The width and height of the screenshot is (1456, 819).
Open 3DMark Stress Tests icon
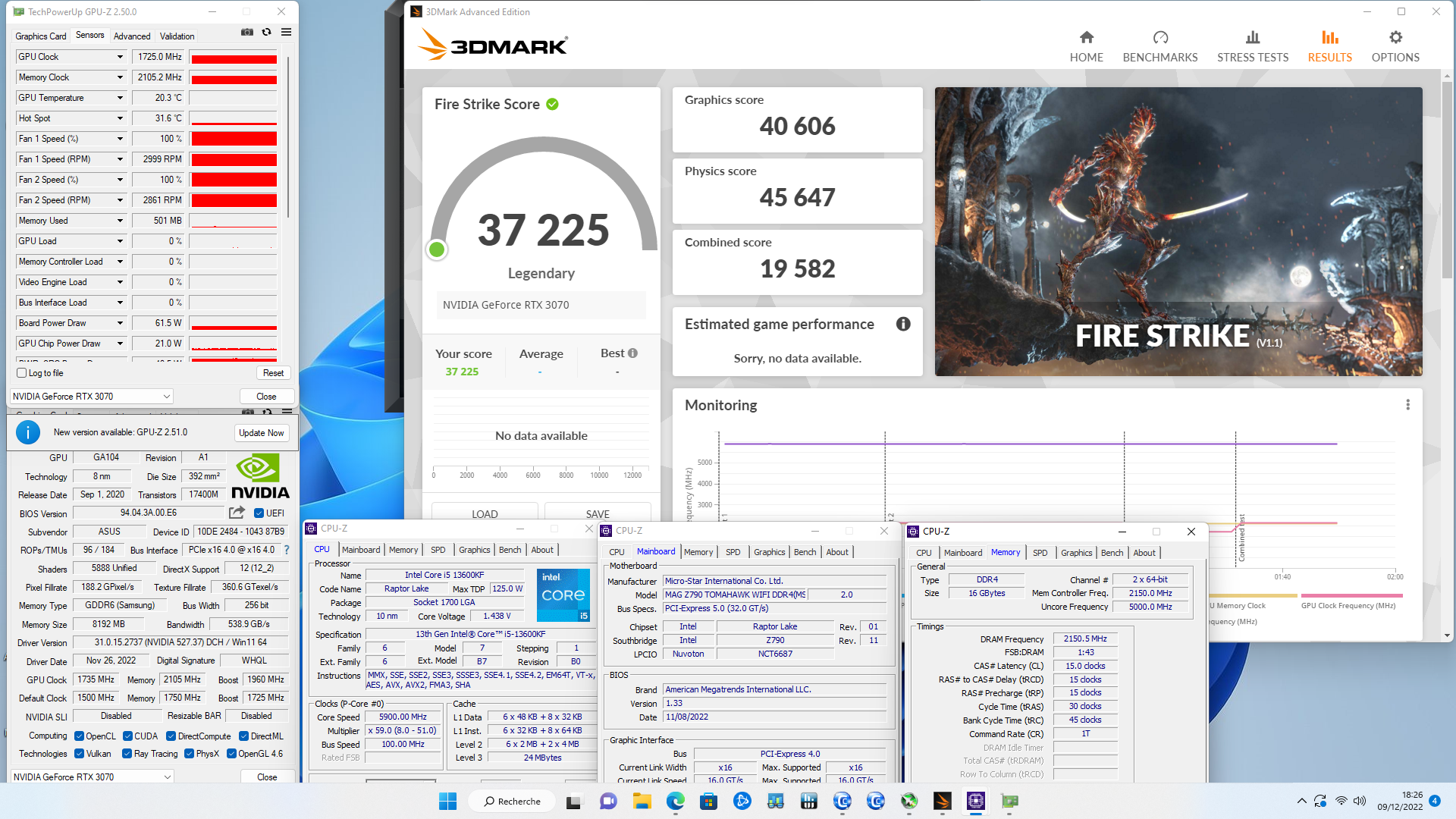(1253, 37)
